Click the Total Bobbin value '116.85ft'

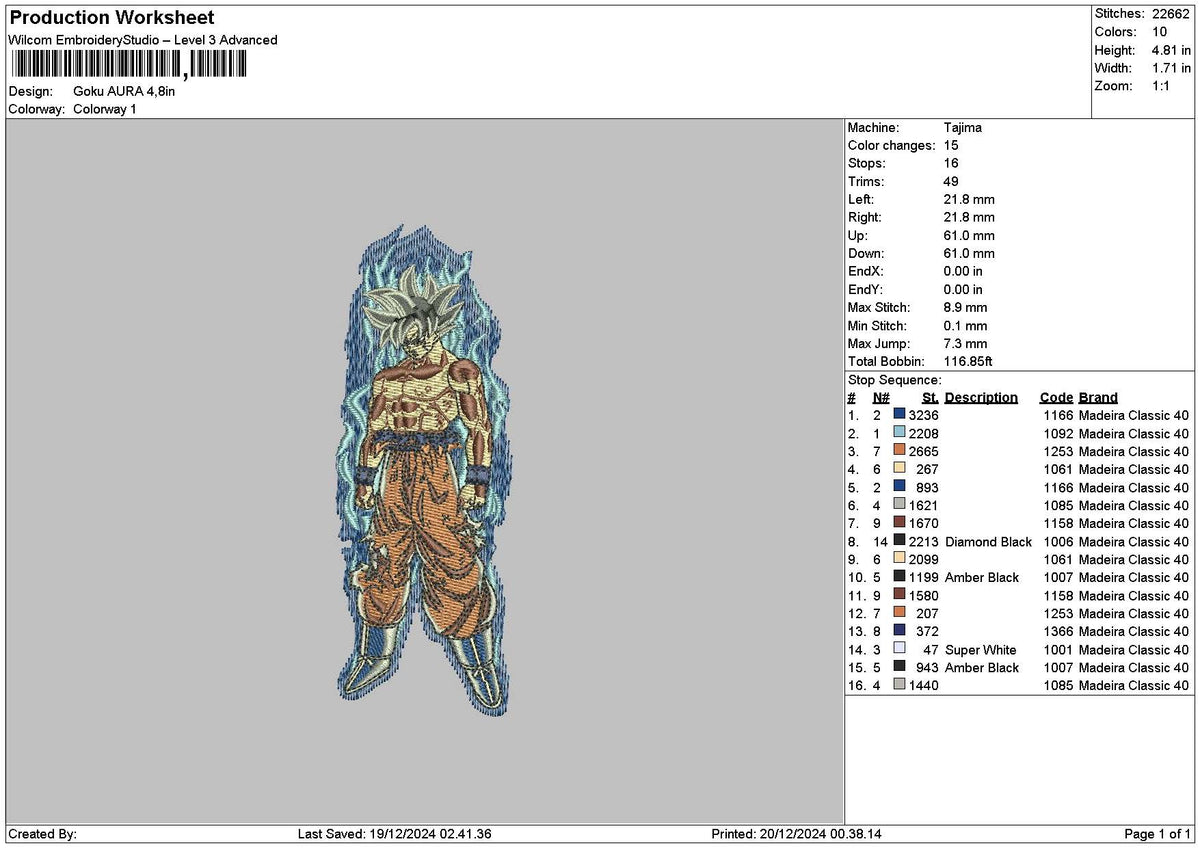969,362
